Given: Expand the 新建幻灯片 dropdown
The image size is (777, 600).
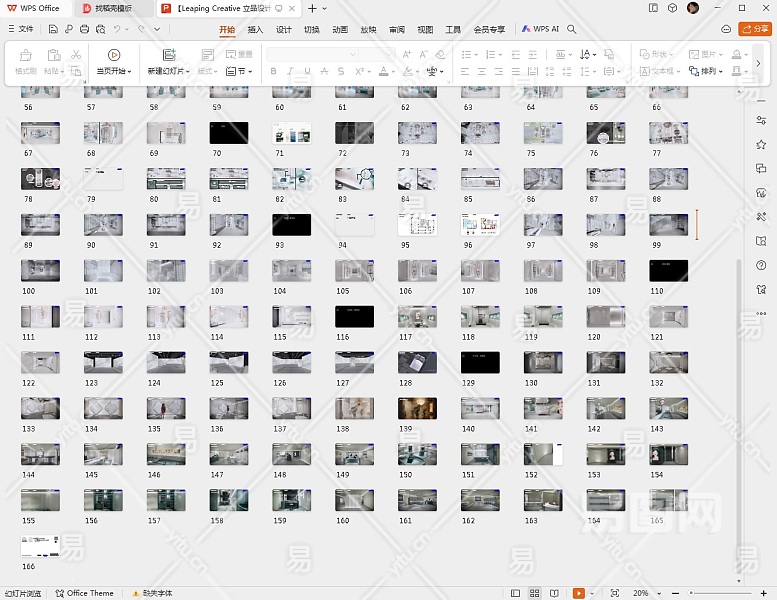Looking at the screenshot, I should pyautogui.click(x=186, y=72).
